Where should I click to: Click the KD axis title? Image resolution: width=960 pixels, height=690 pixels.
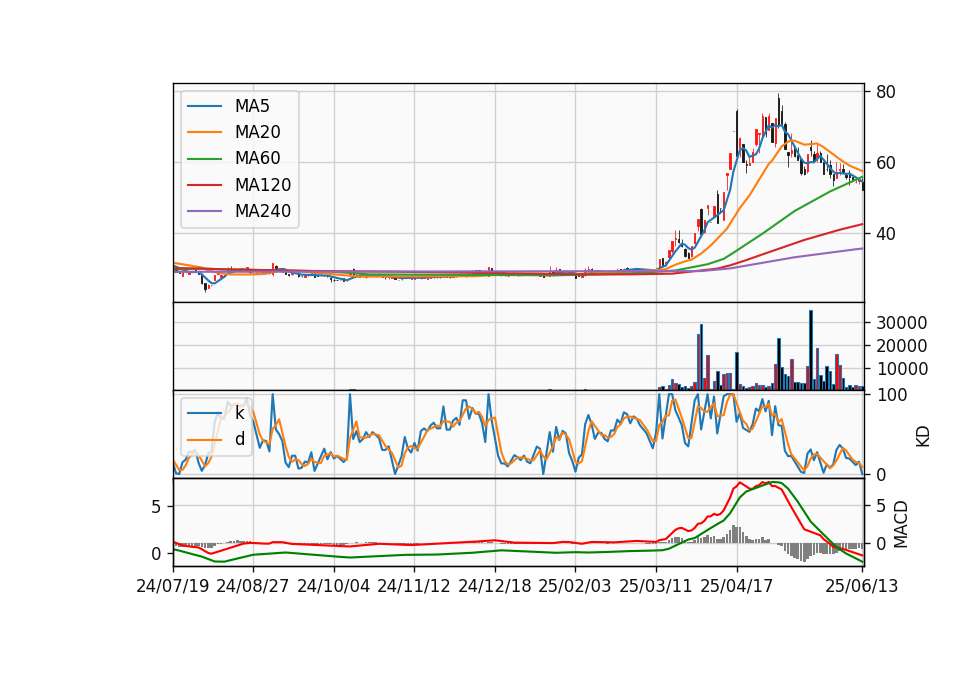tap(923, 436)
